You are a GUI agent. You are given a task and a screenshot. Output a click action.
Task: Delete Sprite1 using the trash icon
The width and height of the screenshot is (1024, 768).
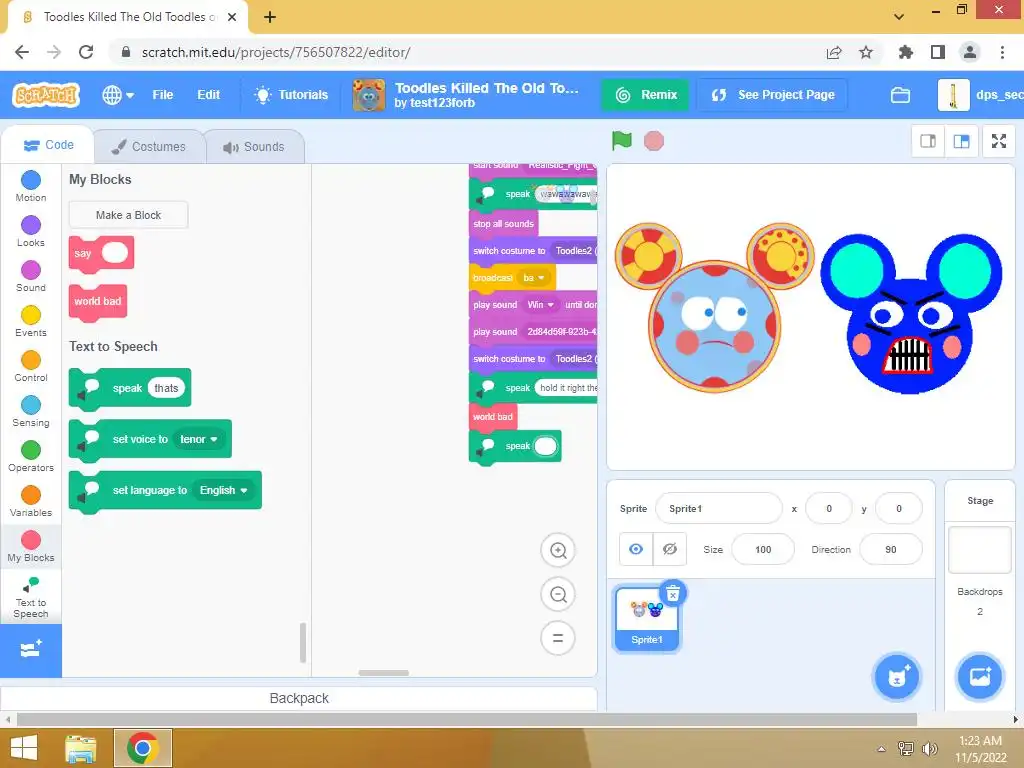click(x=673, y=594)
